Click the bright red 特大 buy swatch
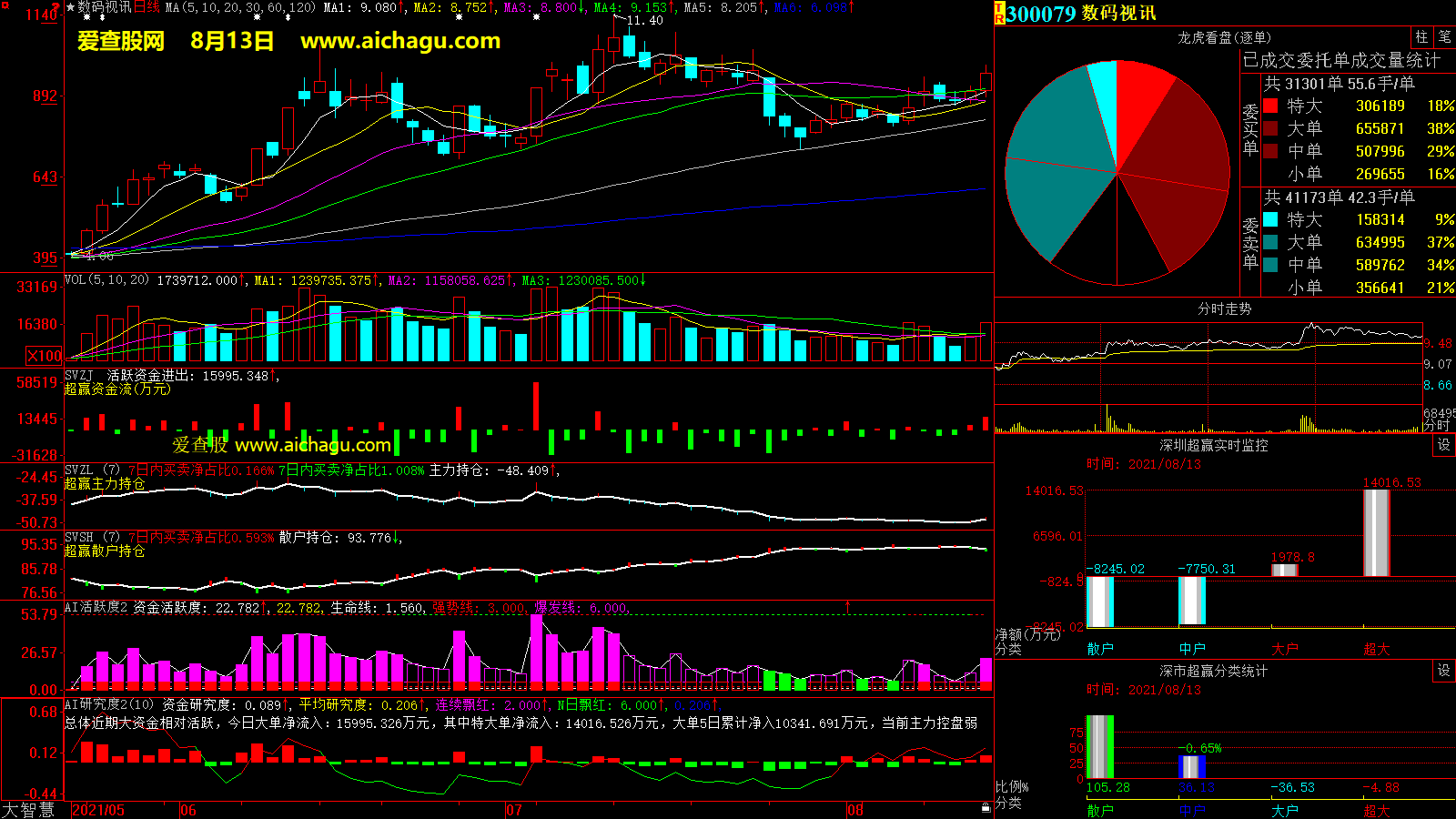Screen dimensions: 1456x819 (x=1270, y=106)
